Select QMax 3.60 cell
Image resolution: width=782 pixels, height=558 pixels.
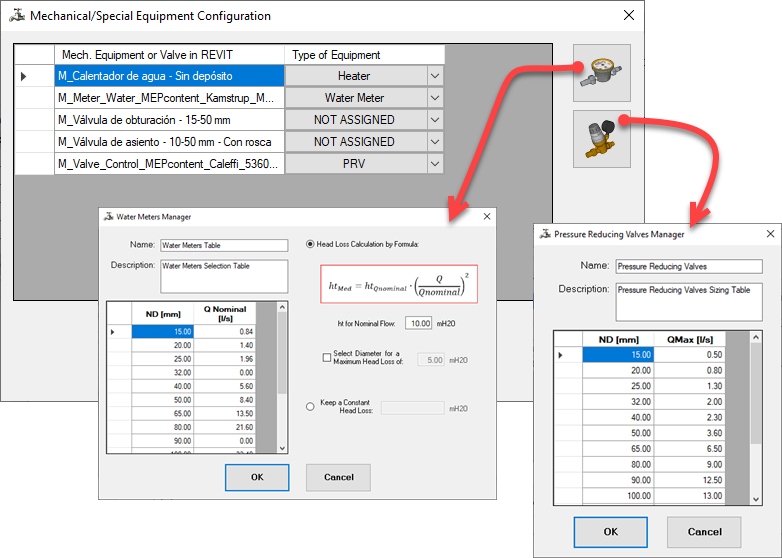(x=690, y=433)
